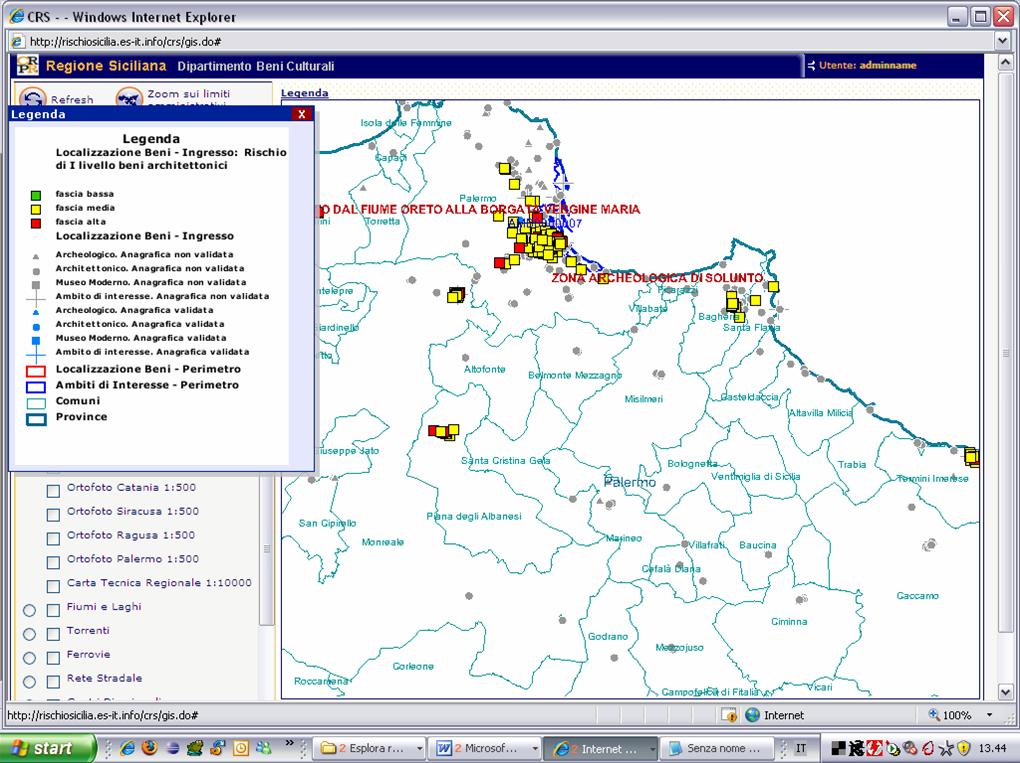The width and height of the screenshot is (1020, 763).
Task: Click yellow risk marker near Santa Cristina Gela
Action: [452, 430]
